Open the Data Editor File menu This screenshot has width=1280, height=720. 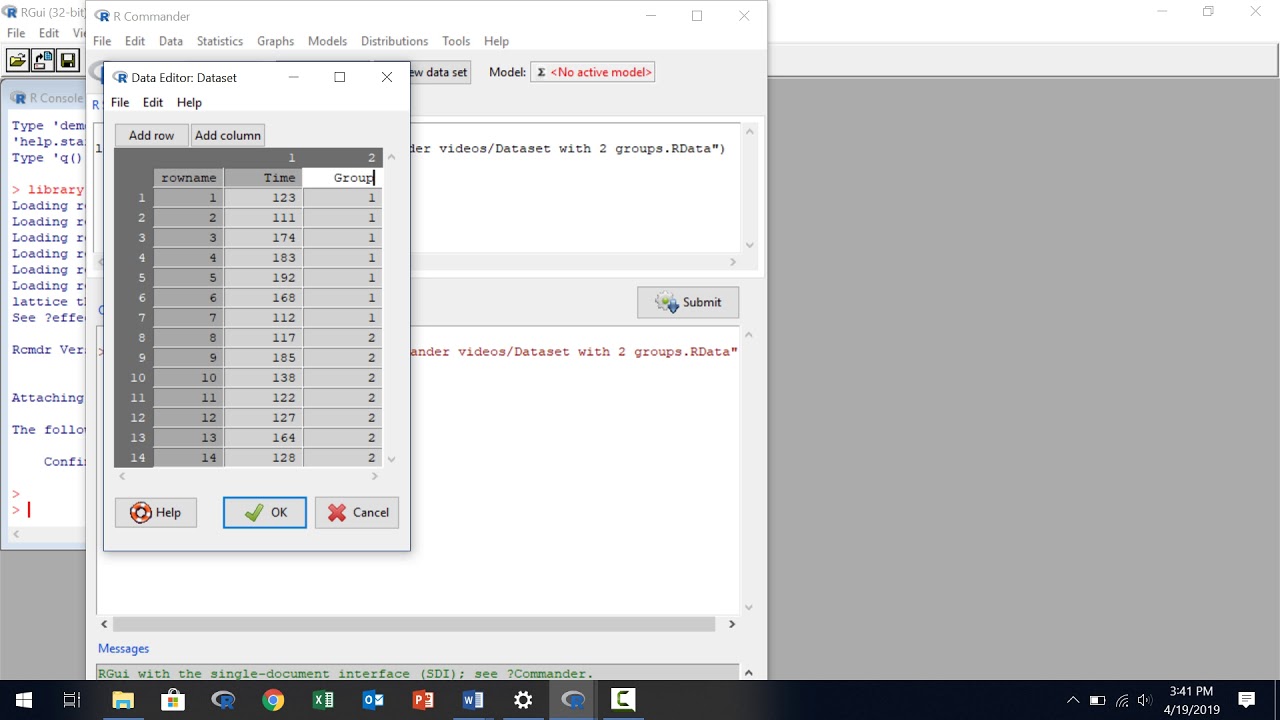click(x=120, y=102)
